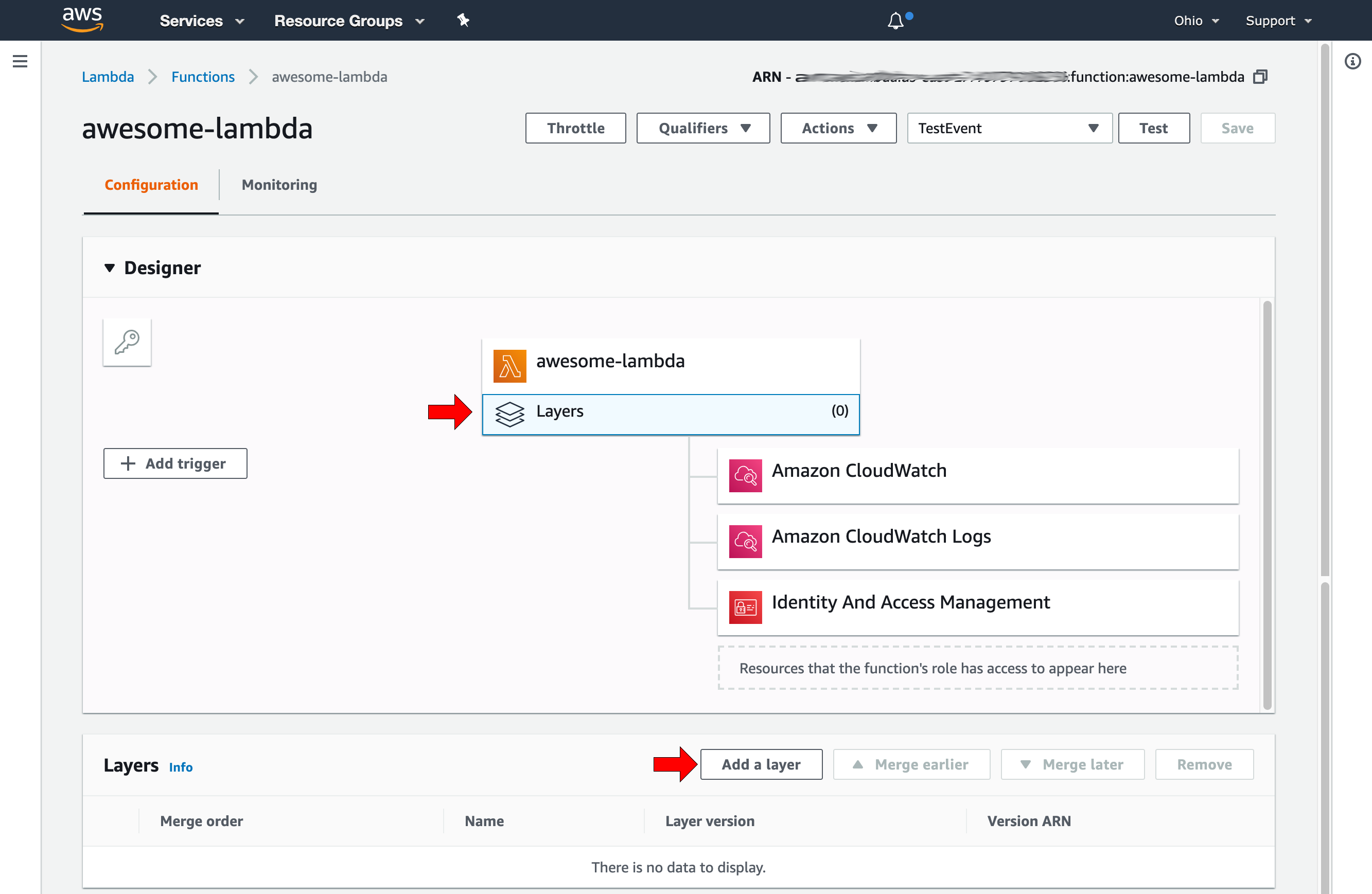Click the pin shortcut icon in top bar

[x=463, y=21]
